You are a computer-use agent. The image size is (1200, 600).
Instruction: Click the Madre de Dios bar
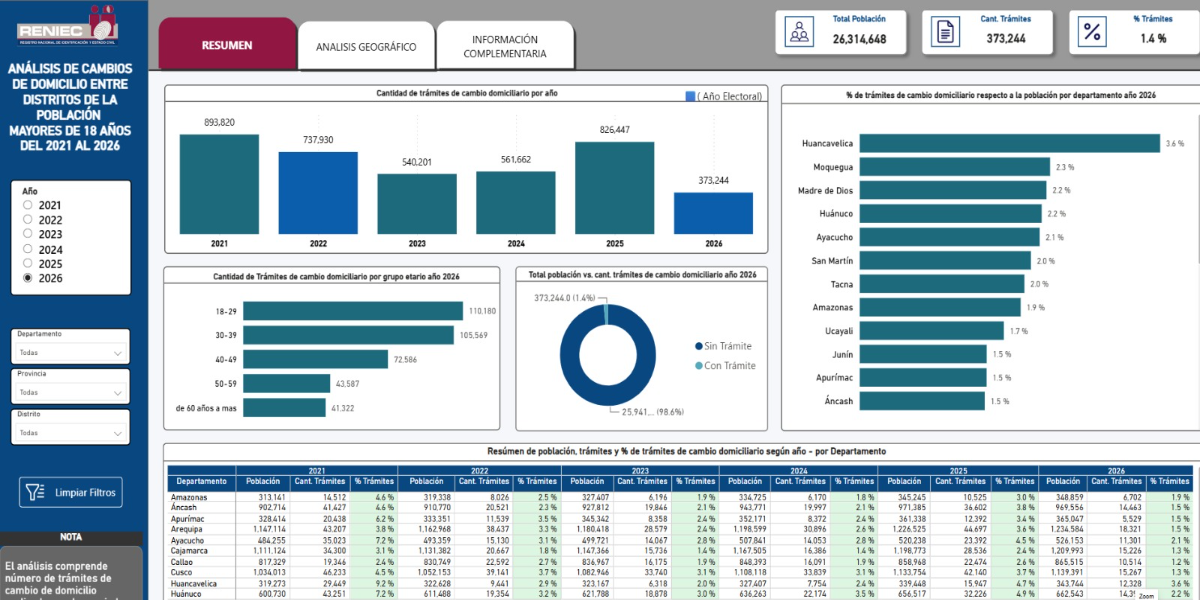pos(953,190)
